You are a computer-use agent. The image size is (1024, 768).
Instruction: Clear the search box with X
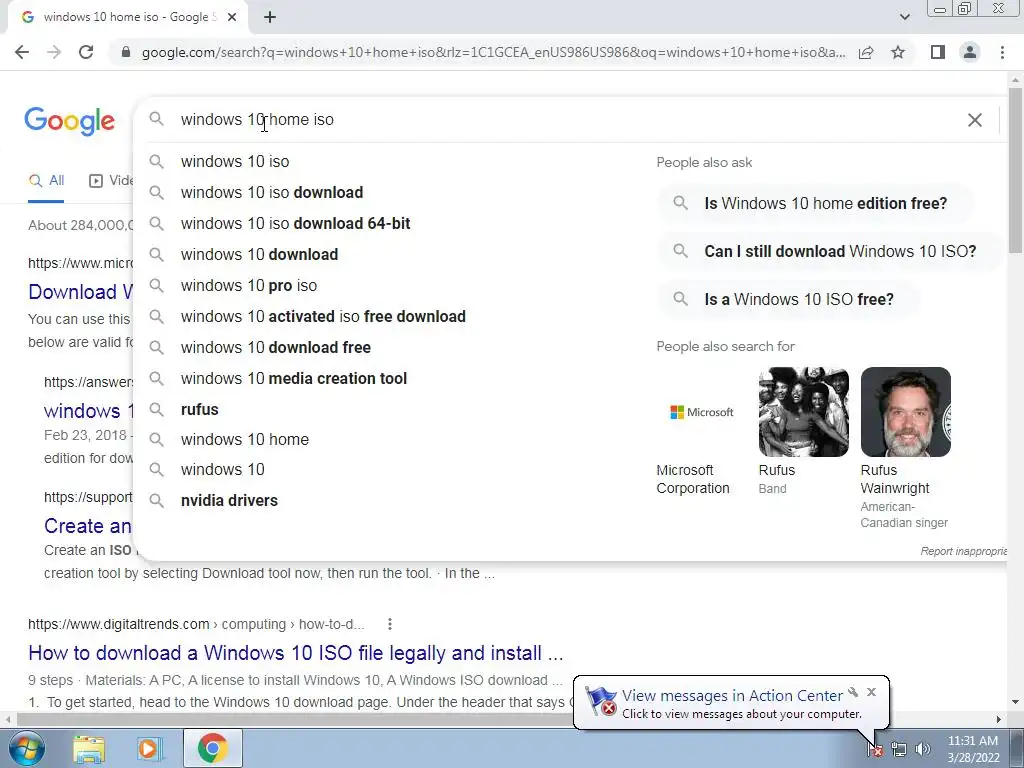point(974,120)
